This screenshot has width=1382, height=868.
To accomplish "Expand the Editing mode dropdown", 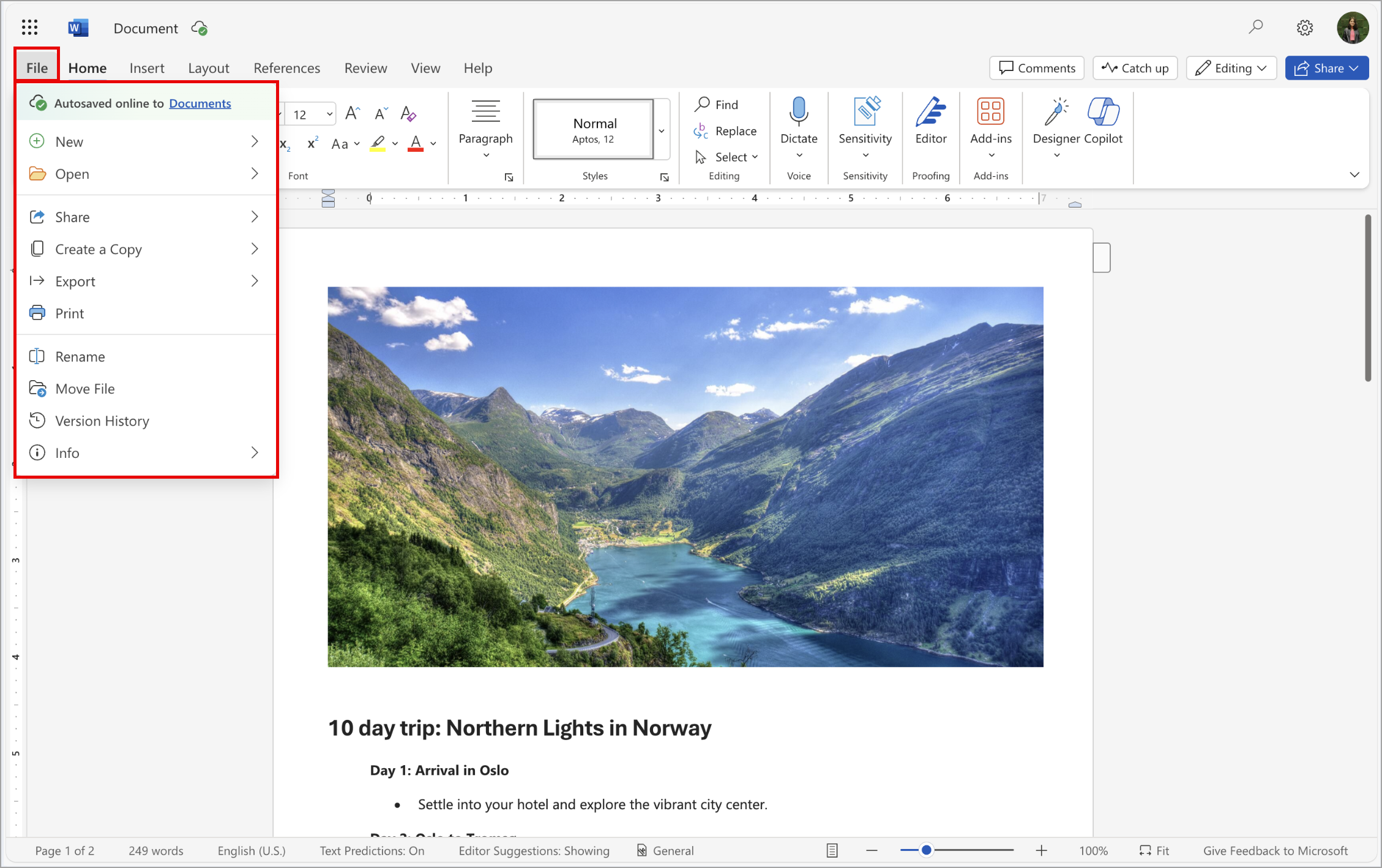I will (1231, 68).
